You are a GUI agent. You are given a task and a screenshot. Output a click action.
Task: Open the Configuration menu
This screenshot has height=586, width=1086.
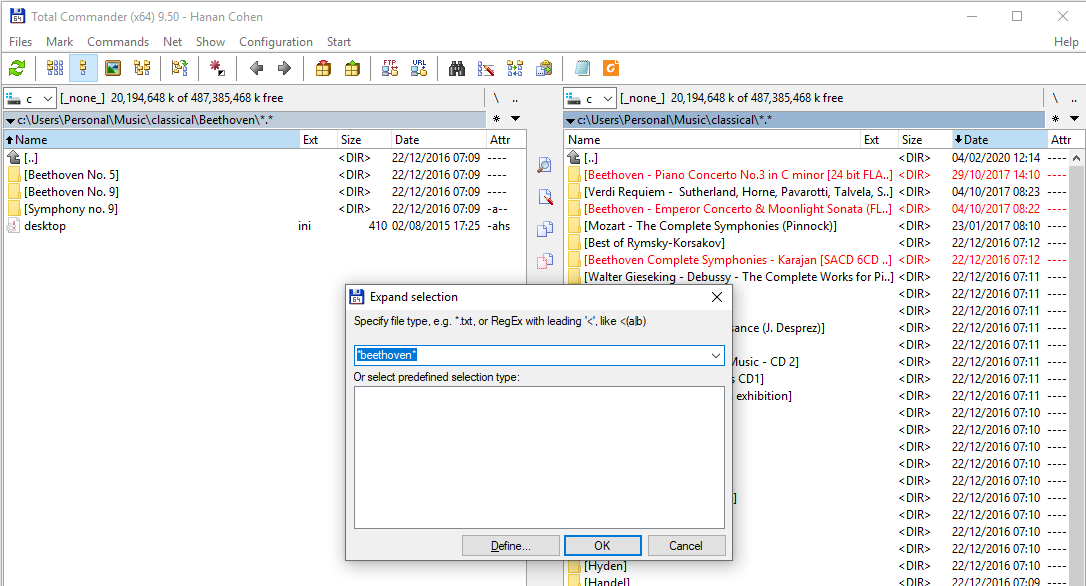[x=276, y=42]
